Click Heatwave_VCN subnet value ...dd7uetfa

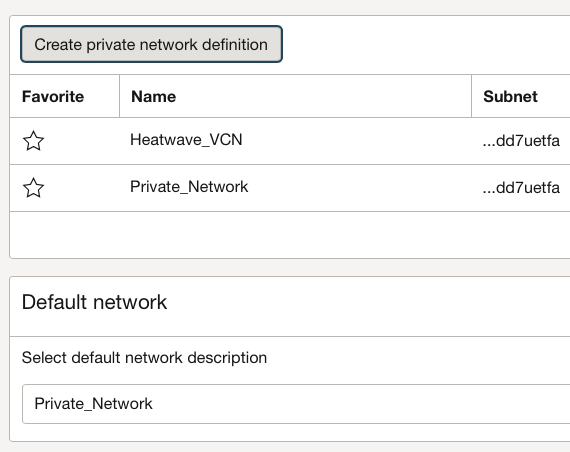521,141
